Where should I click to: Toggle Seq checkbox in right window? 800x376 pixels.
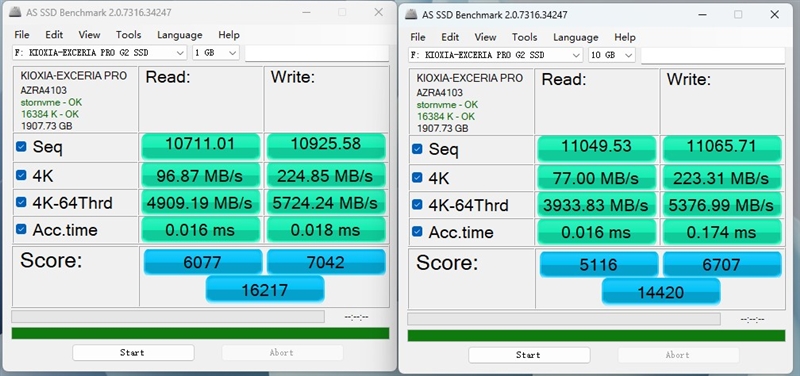coord(417,149)
